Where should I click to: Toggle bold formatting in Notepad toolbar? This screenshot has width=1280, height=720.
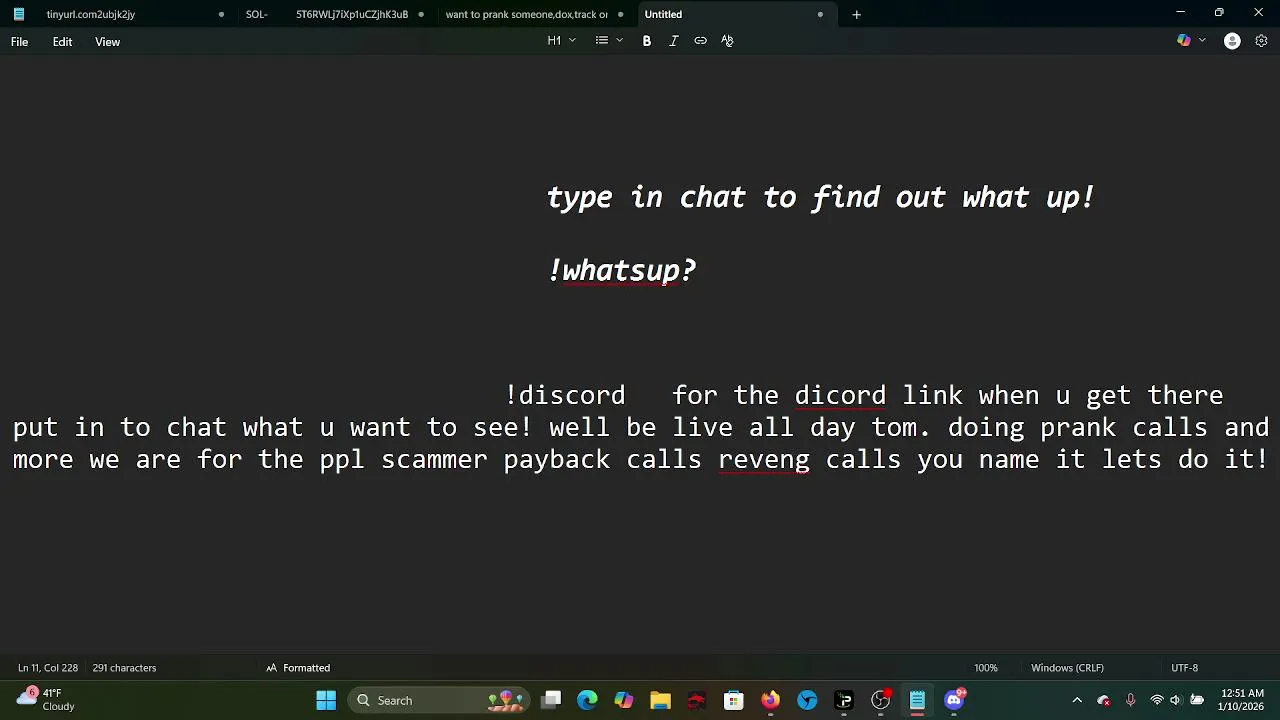click(647, 41)
